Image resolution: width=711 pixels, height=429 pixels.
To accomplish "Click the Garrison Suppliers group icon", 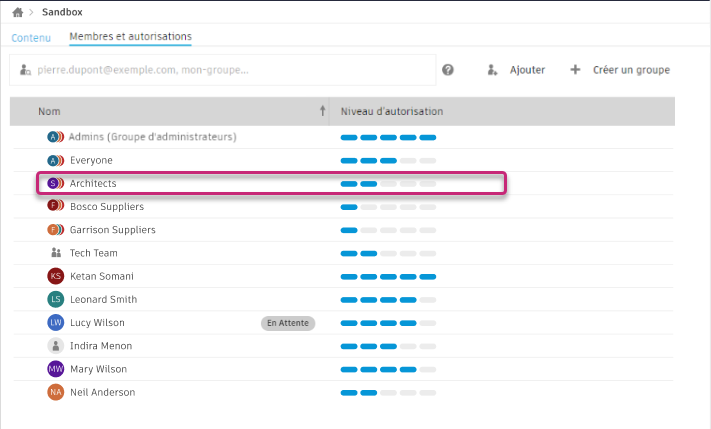I will 55,229.
